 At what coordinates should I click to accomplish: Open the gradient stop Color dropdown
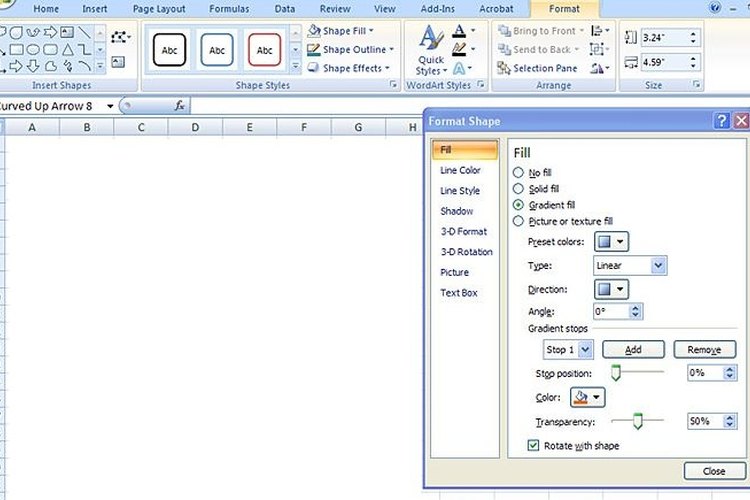(587, 397)
